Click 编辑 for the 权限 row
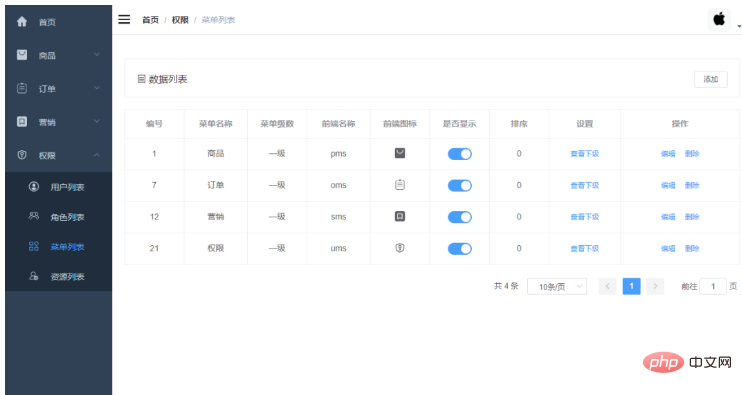This screenshot has width=742, height=395. [x=668, y=248]
